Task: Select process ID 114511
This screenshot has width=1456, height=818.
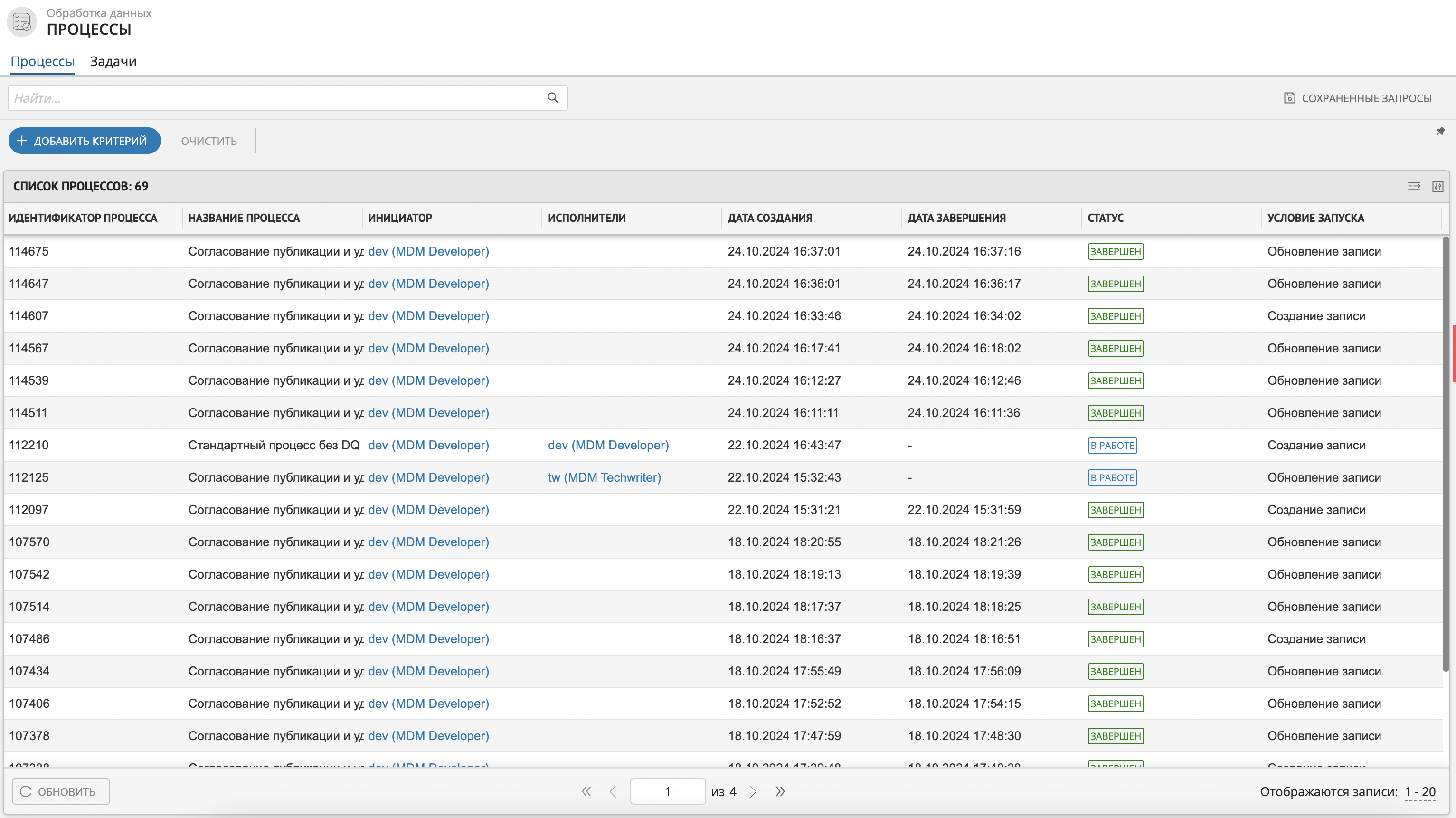Action: point(28,413)
